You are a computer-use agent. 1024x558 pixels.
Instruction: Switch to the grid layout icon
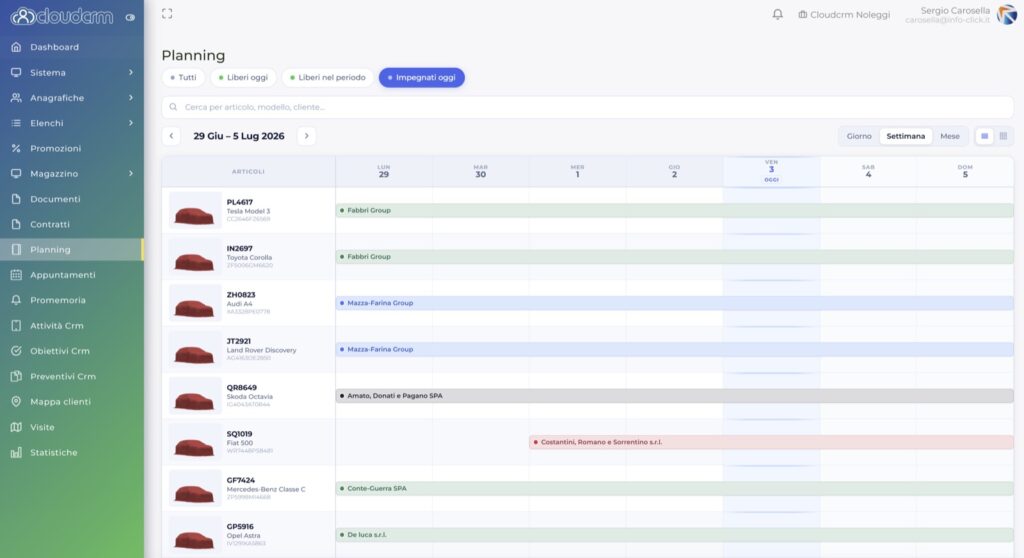point(1004,136)
